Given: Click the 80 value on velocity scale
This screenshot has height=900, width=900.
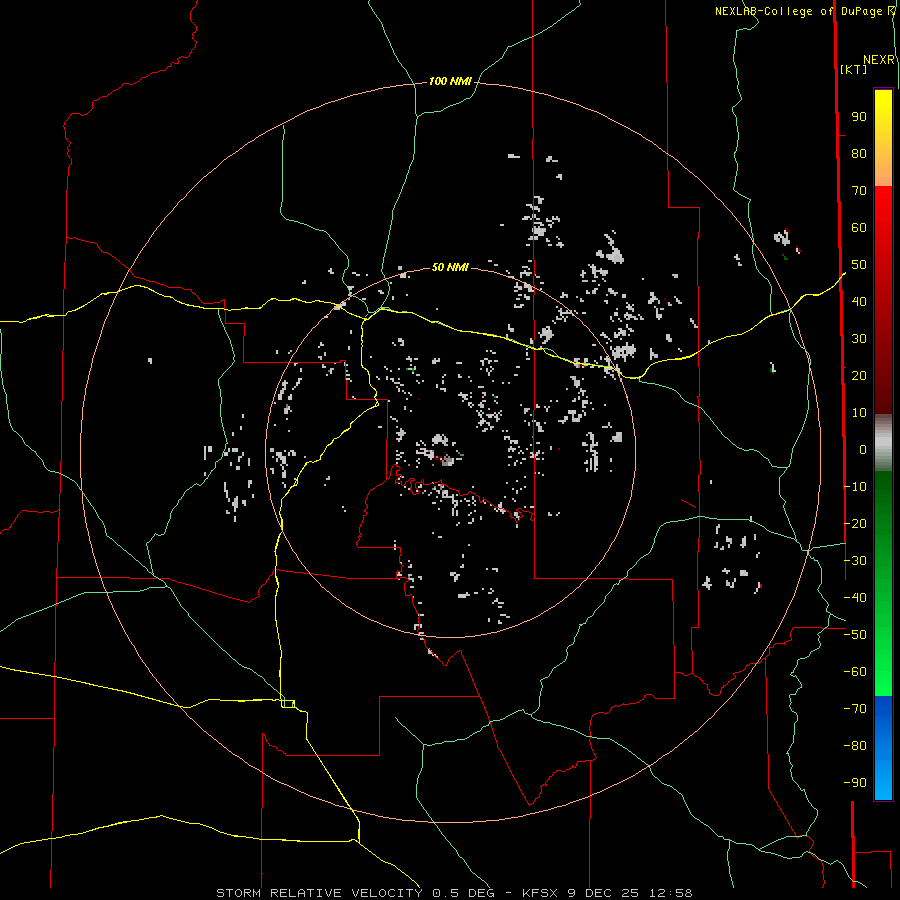Looking at the screenshot, I should tap(859, 154).
